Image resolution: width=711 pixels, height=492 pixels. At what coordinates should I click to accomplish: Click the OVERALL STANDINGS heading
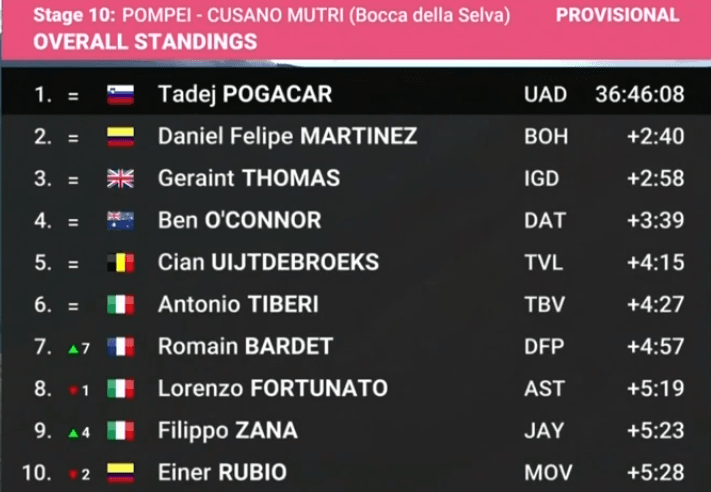coord(145,42)
